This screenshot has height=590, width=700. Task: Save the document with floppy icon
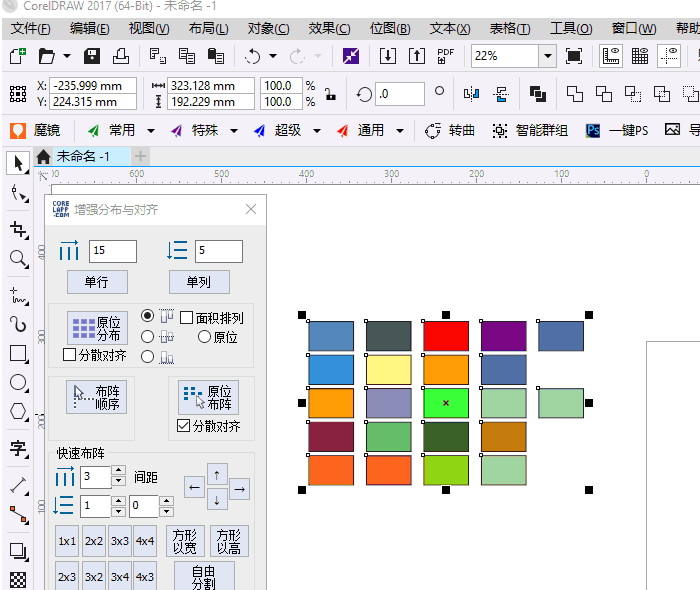92,56
